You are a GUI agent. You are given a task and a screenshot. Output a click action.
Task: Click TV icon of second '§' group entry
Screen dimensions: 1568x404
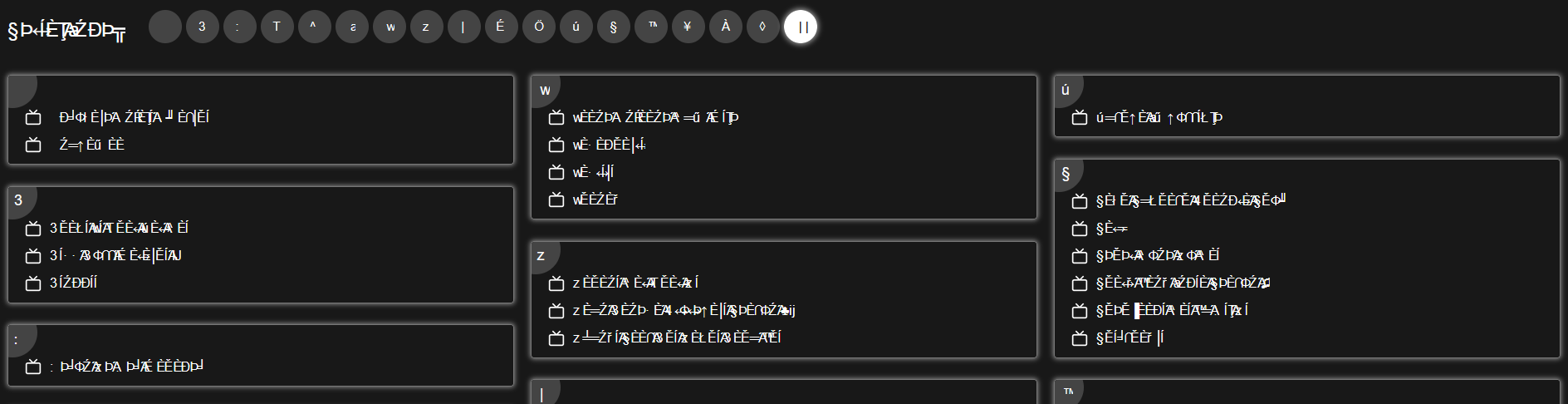[1080, 229]
